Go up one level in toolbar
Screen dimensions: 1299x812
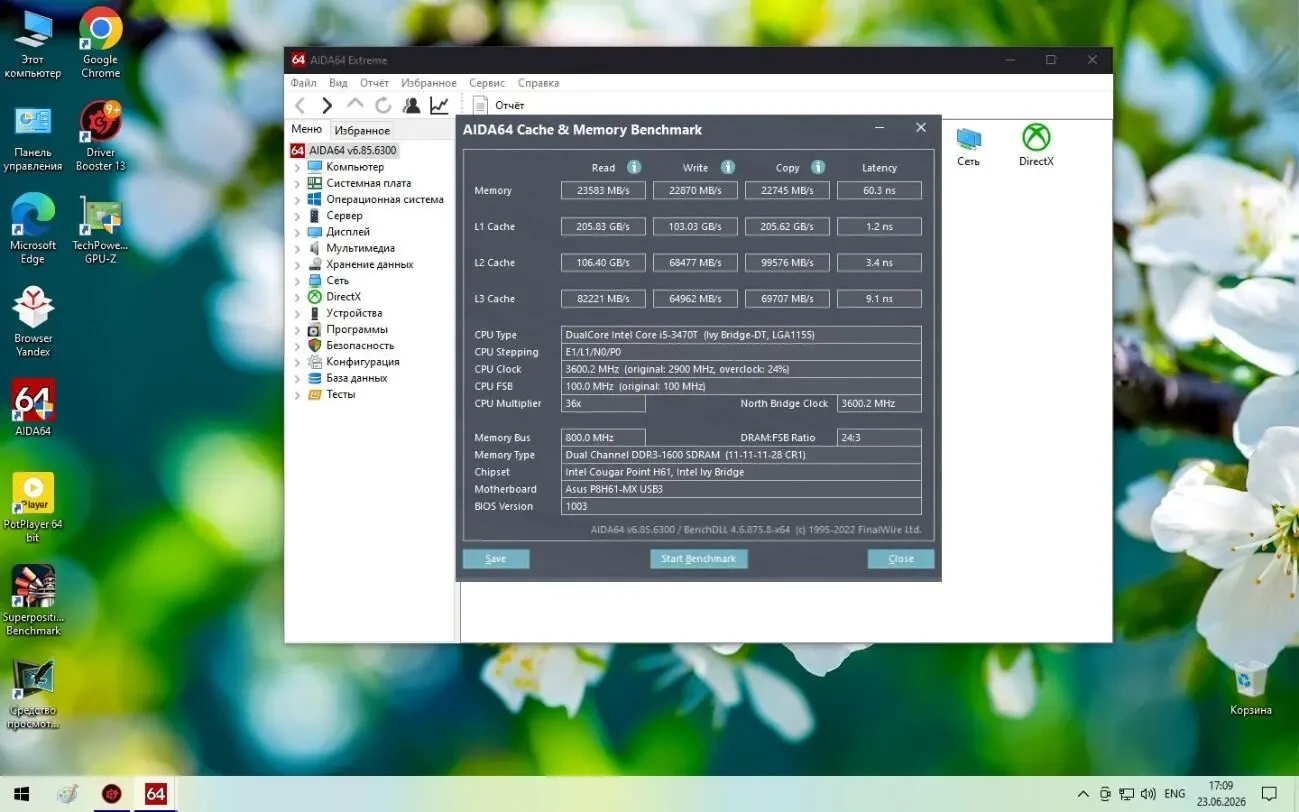(355, 105)
